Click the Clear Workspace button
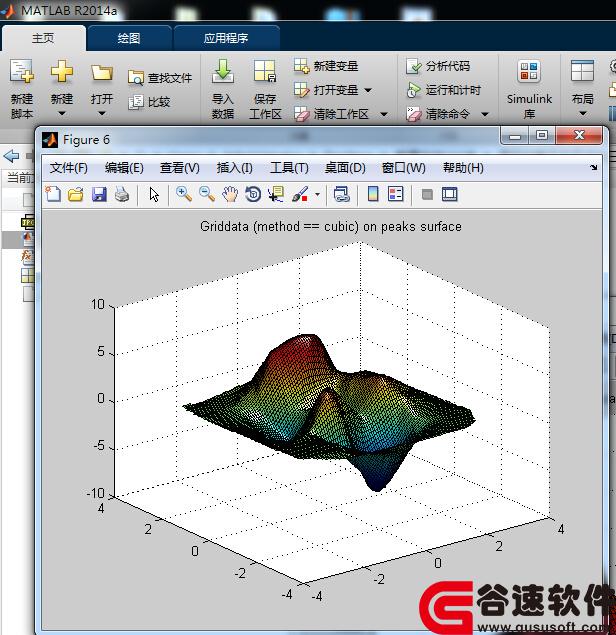Image resolution: width=616 pixels, height=635 pixels. pos(331,114)
